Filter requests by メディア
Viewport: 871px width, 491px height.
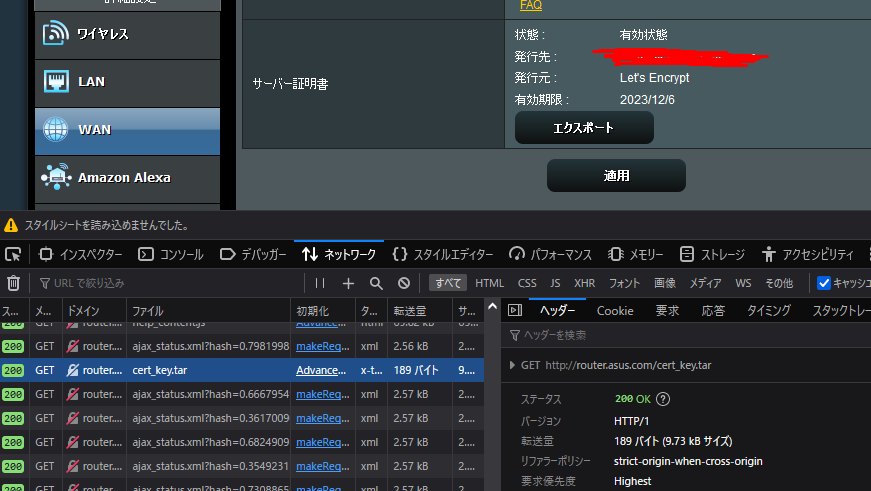pyautogui.click(x=705, y=283)
